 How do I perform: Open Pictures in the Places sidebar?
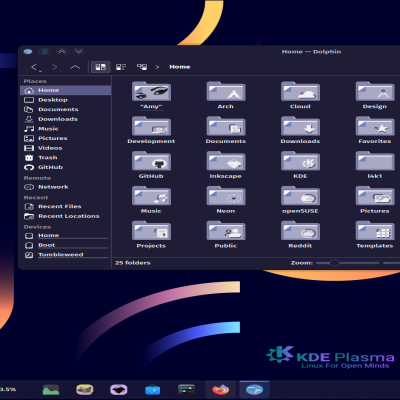coord(65,138)
